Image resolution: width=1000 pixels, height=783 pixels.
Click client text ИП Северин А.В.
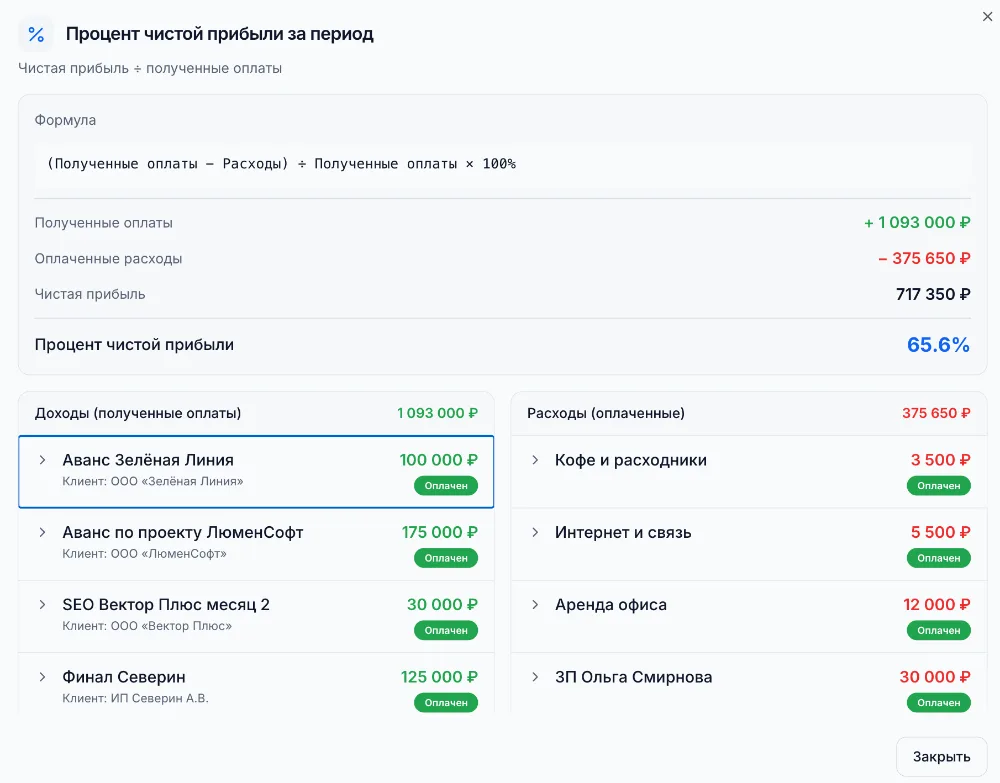point(159,698)
